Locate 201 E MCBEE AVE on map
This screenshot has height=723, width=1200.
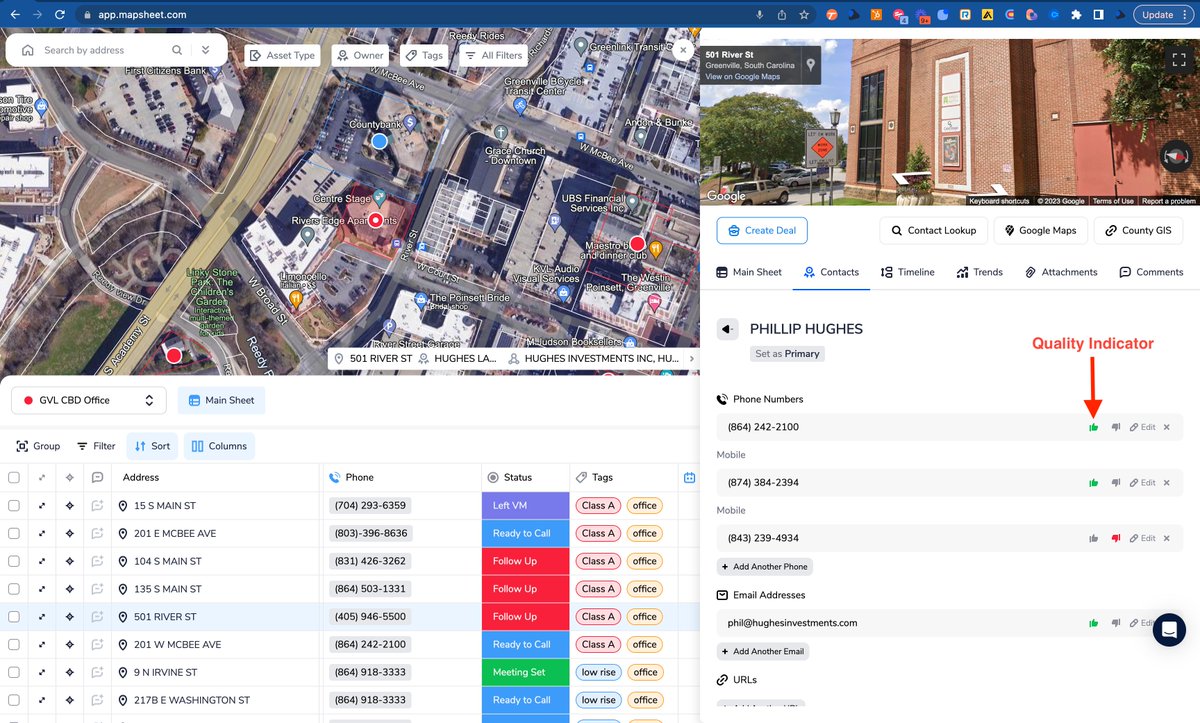tap(70, 533)
